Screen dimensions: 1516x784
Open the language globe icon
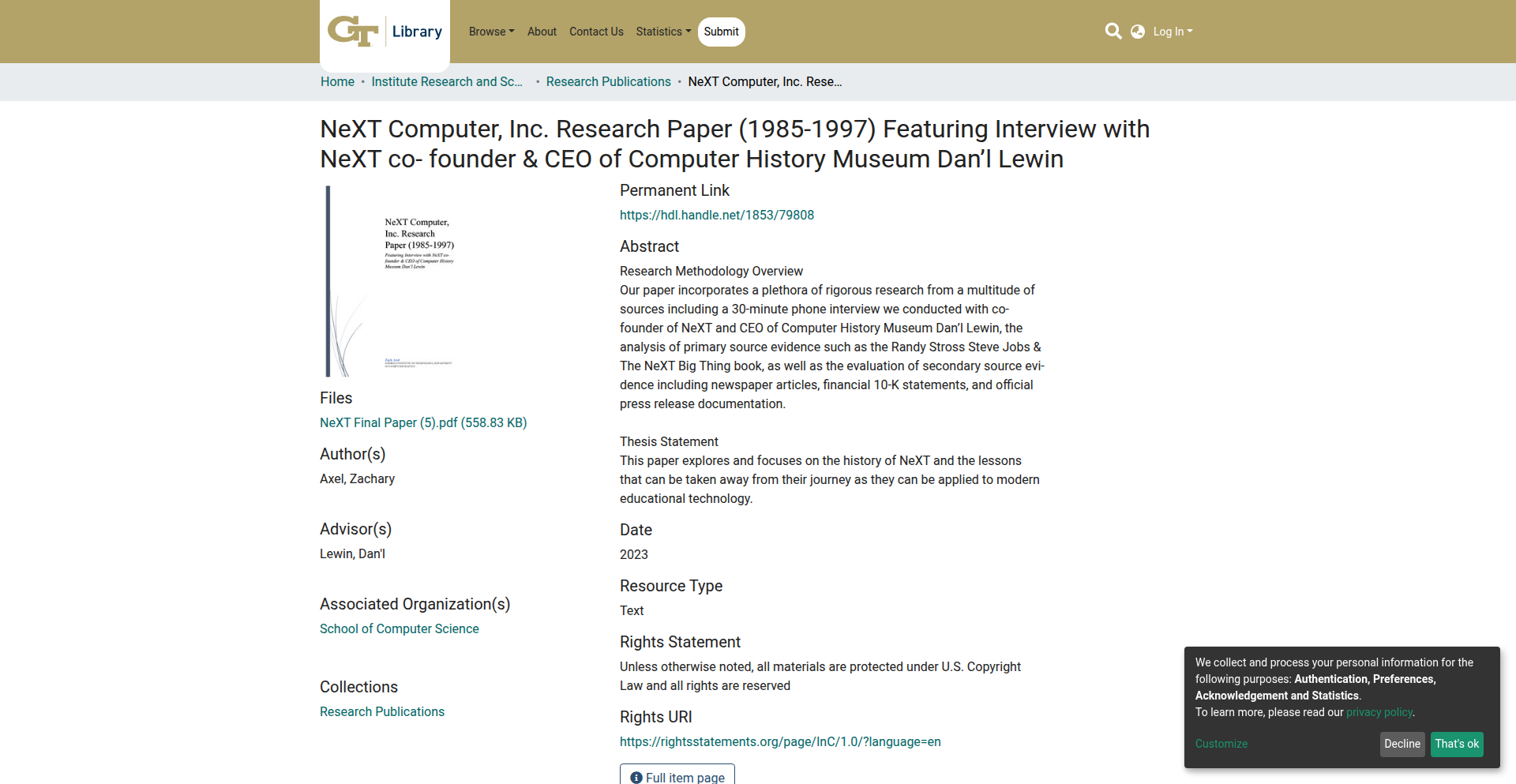pyautogui.click(x=1138, y=32)
